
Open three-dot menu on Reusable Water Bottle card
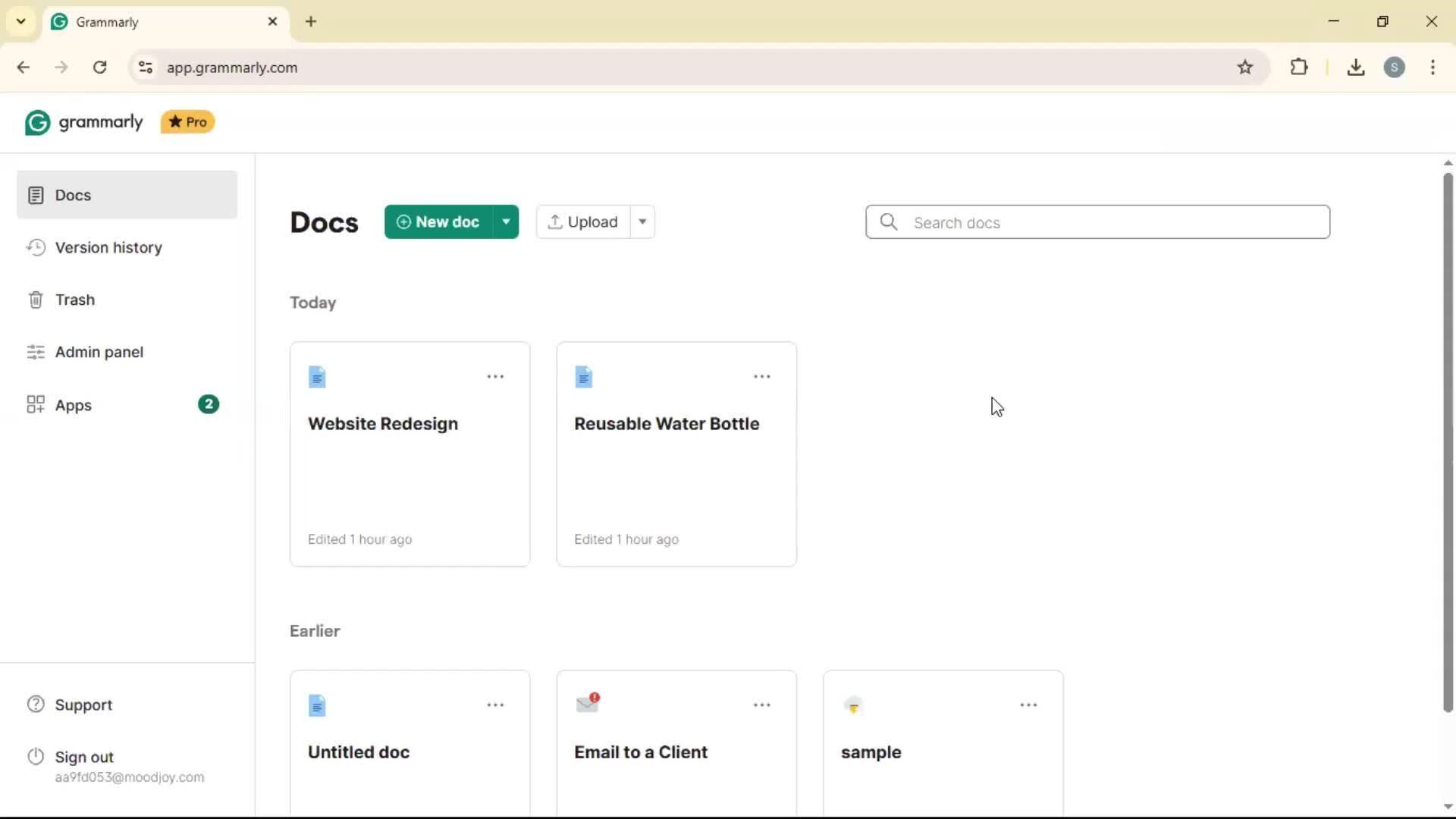coord(761,377)
